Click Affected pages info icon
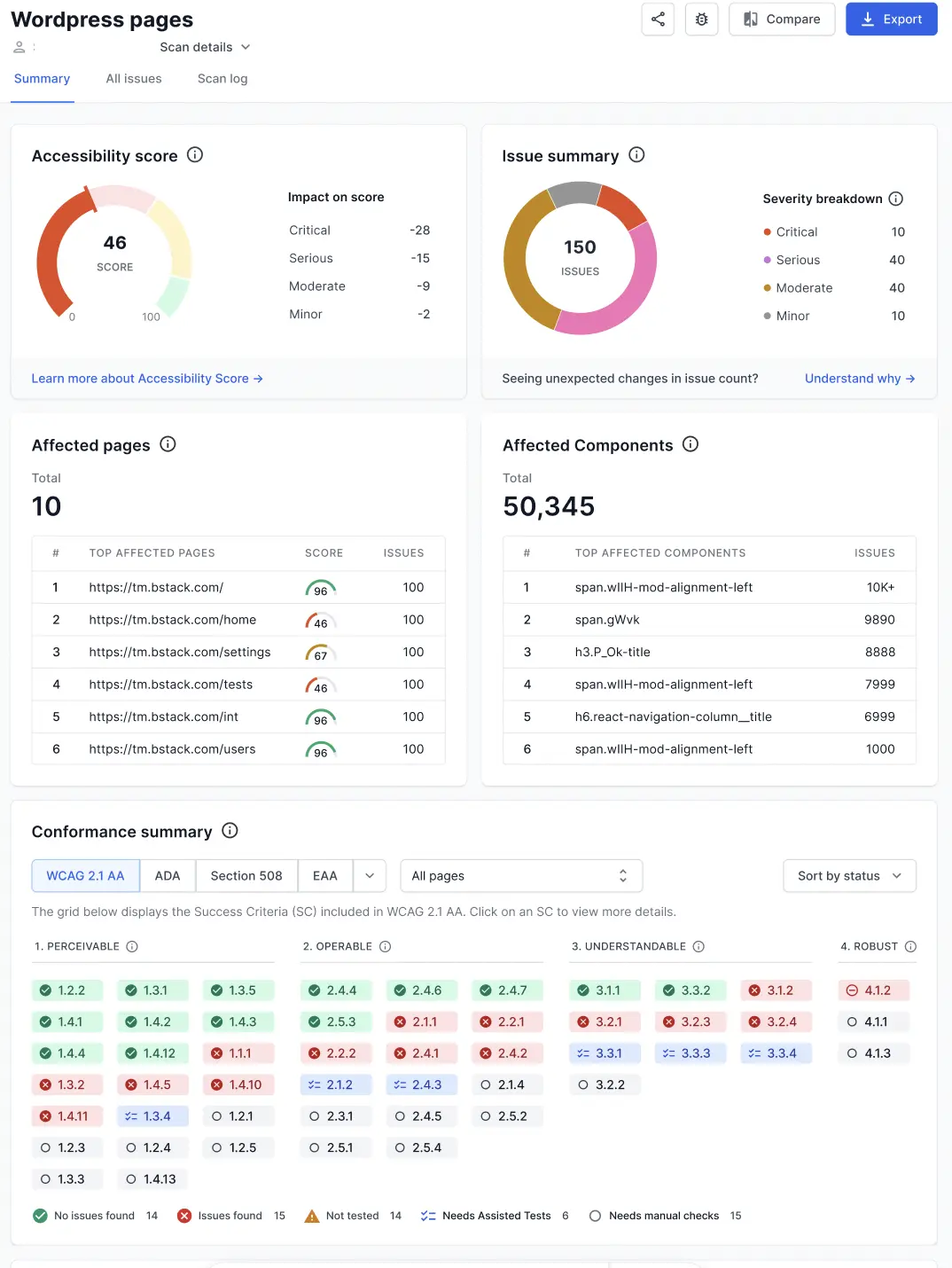952x1268 pixels. pos(168,444)
